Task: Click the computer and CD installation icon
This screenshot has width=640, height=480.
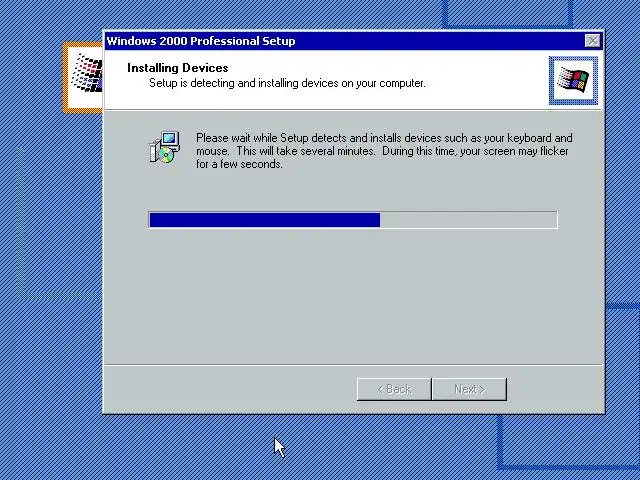Action: click(x=164, y=147)
